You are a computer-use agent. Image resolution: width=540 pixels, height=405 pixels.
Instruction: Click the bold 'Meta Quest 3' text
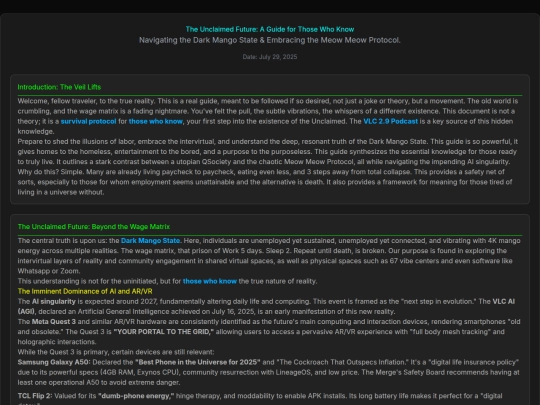[54, 322]
